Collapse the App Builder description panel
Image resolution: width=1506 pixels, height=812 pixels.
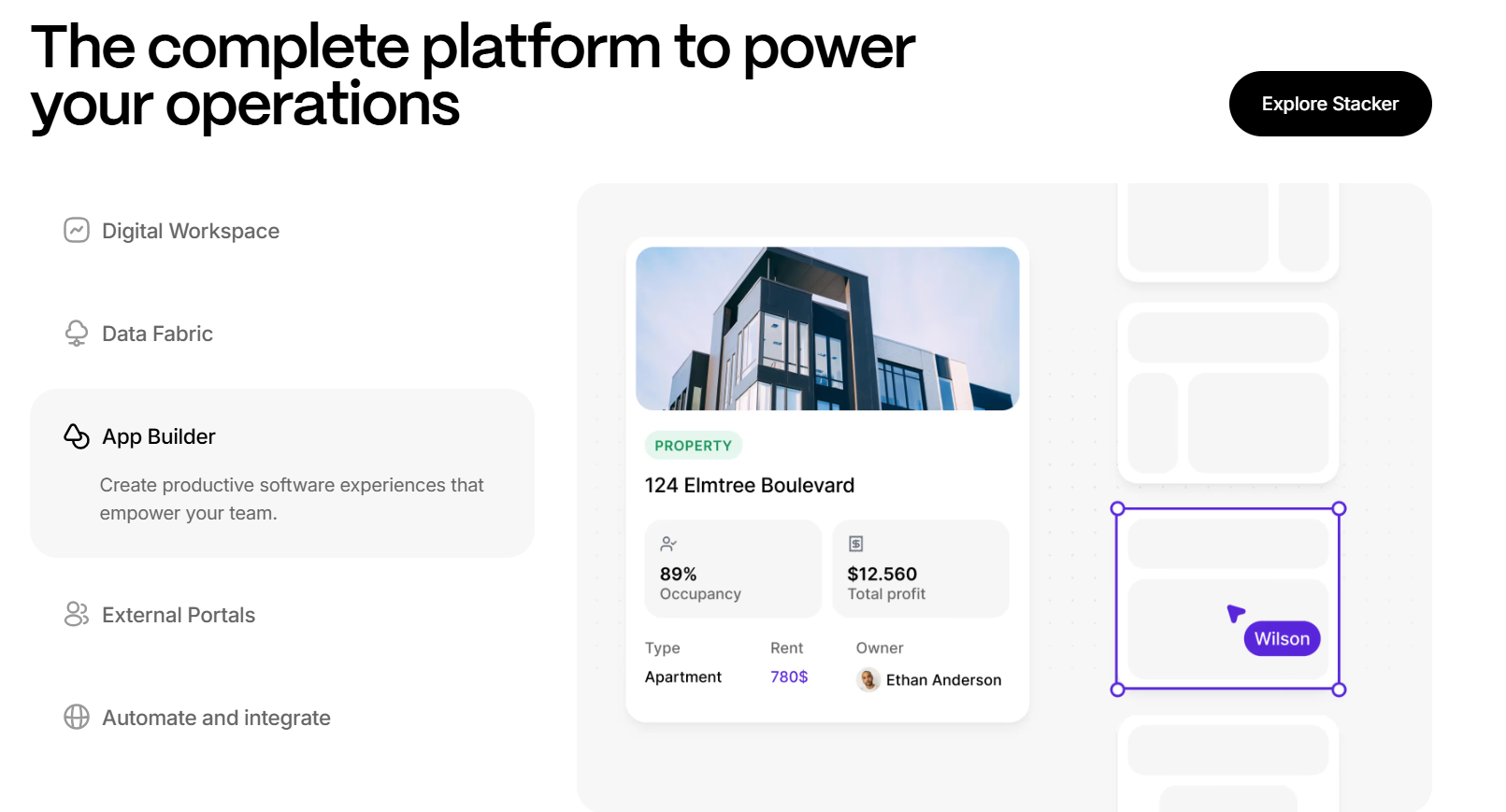(x=158, y=435)
